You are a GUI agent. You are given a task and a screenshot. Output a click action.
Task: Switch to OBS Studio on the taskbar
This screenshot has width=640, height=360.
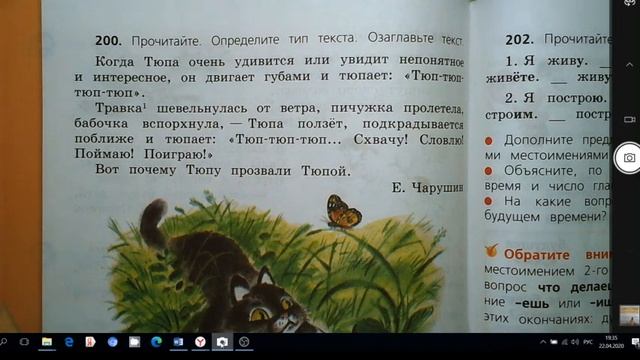244,342
